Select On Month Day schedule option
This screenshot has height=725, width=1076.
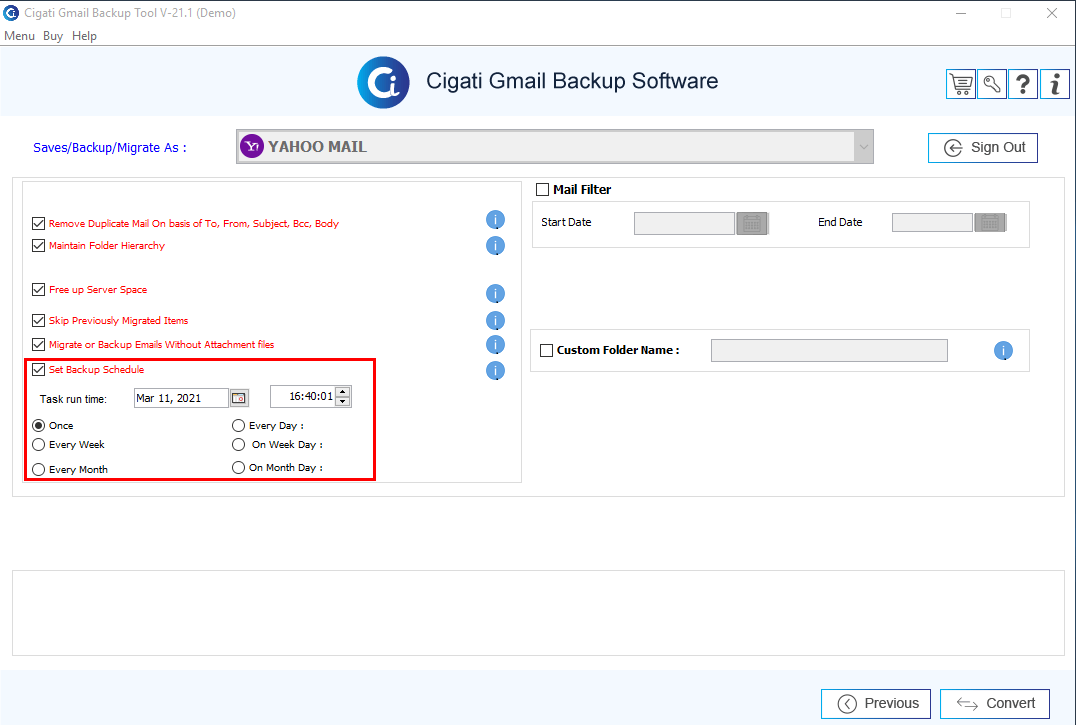(x=238, y=467)
